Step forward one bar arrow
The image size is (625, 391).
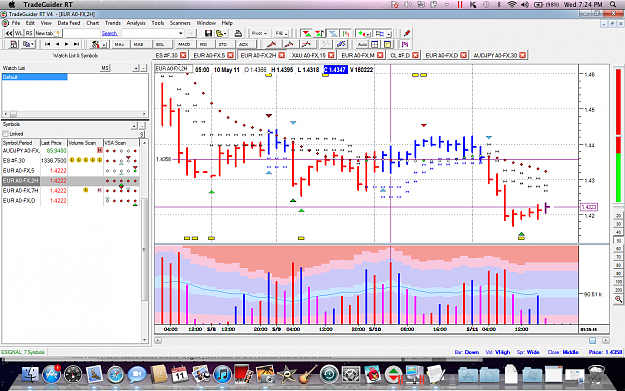pos(67,44)
